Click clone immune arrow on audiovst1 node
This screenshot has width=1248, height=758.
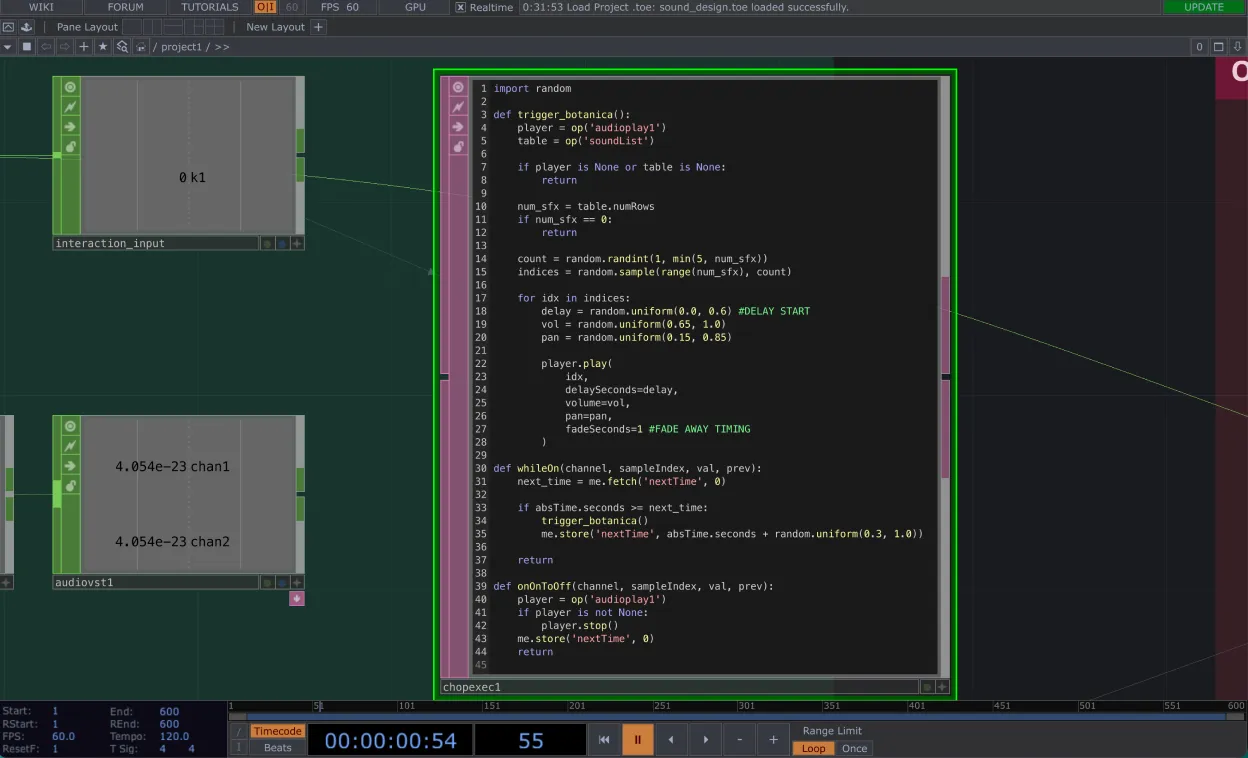pyautogui.click(x=70, y=466)
